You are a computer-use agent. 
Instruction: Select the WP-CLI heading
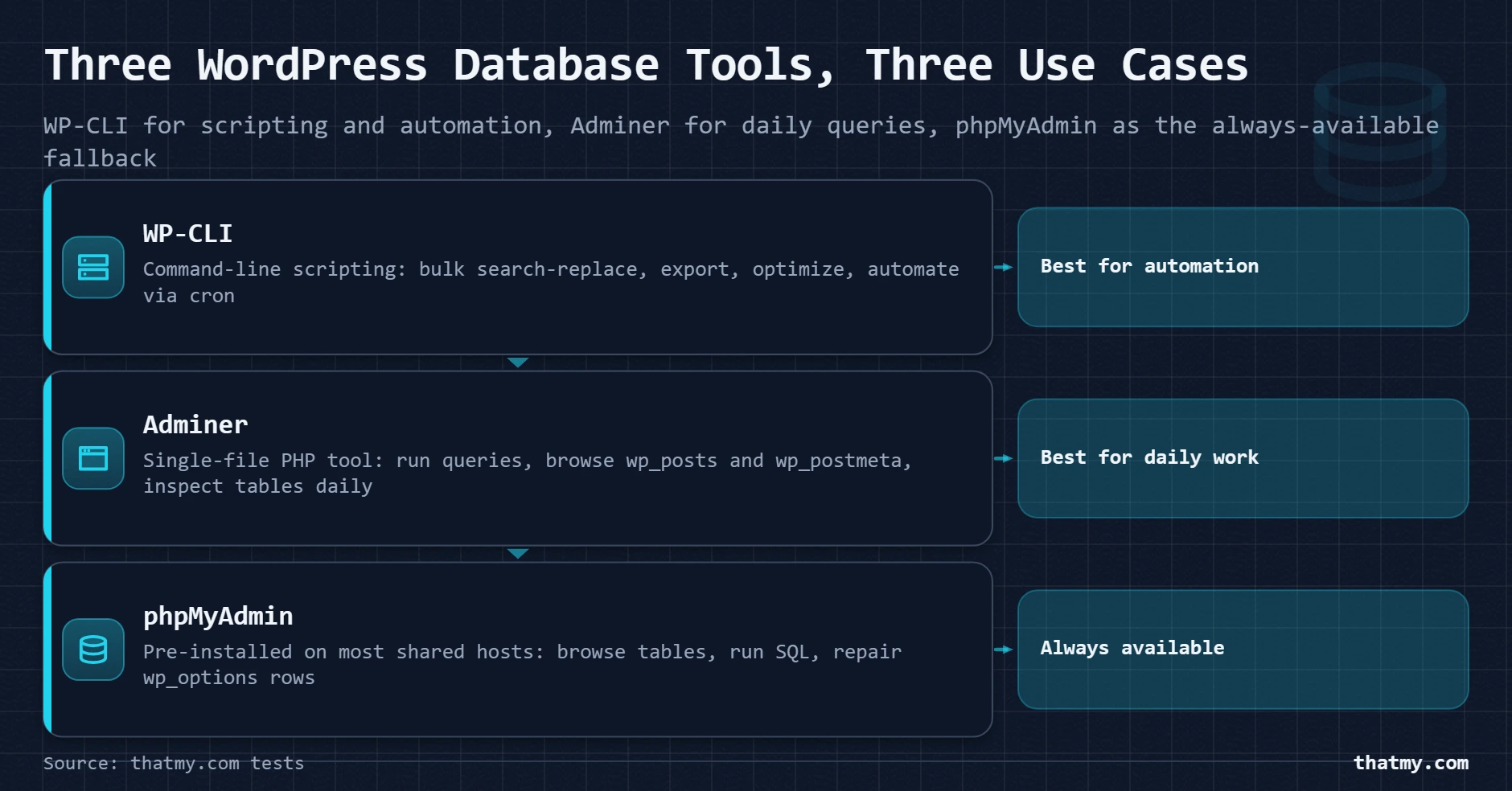click(188, 234)
